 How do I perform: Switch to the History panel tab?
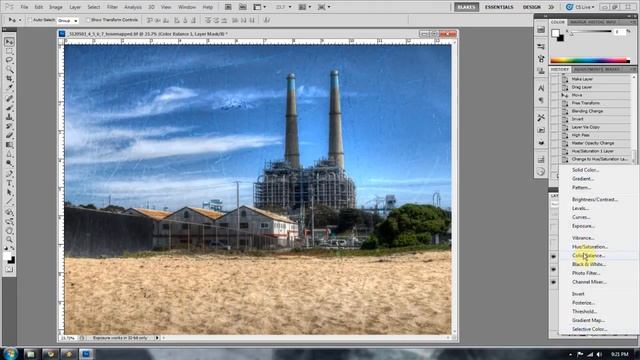click(560, 69)
